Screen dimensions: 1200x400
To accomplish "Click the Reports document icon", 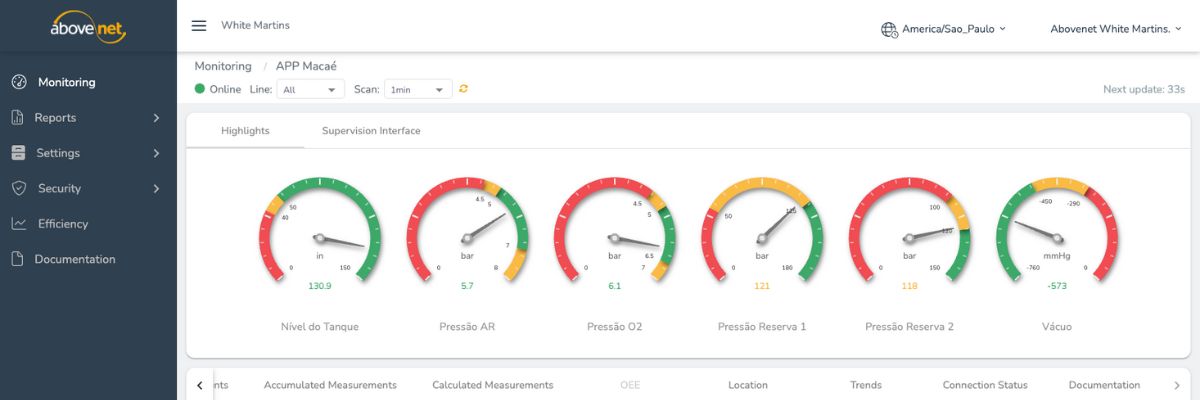I will click(x=17, y=117).
